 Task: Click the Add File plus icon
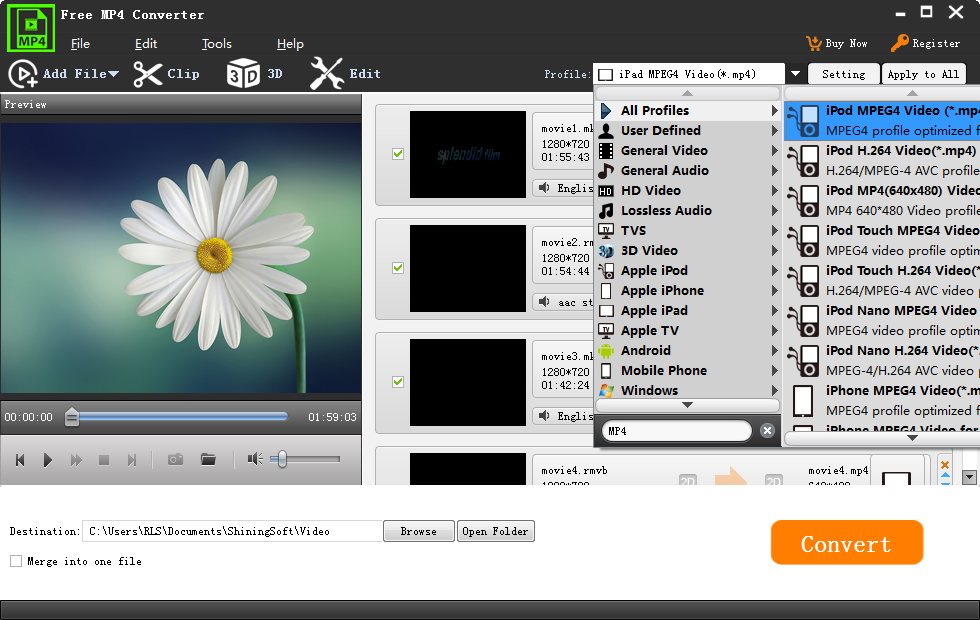23,74
